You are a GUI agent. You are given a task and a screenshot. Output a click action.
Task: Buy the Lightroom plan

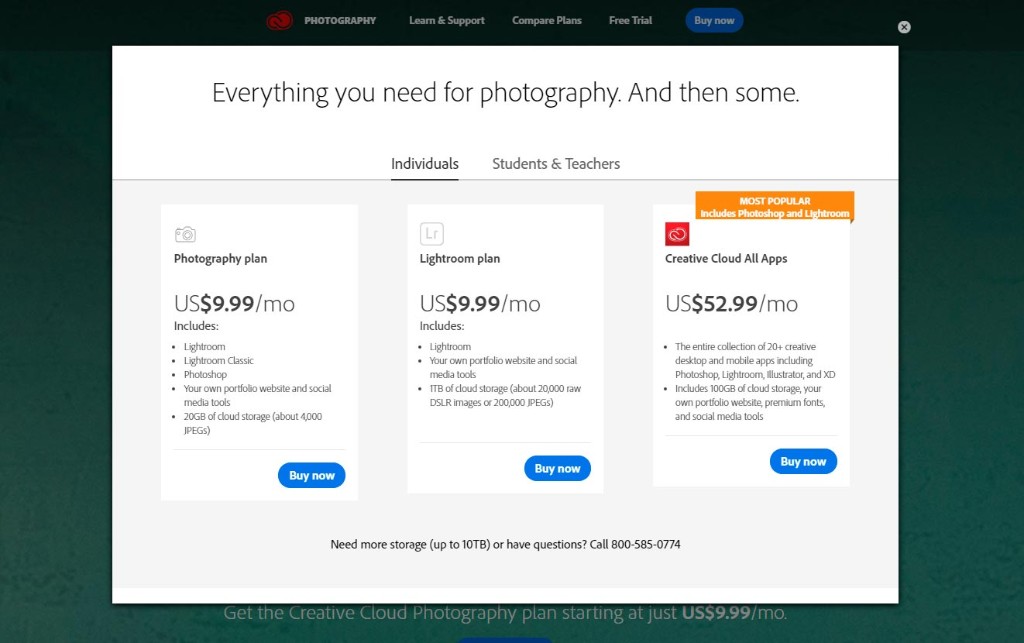[x=557, y=468]
